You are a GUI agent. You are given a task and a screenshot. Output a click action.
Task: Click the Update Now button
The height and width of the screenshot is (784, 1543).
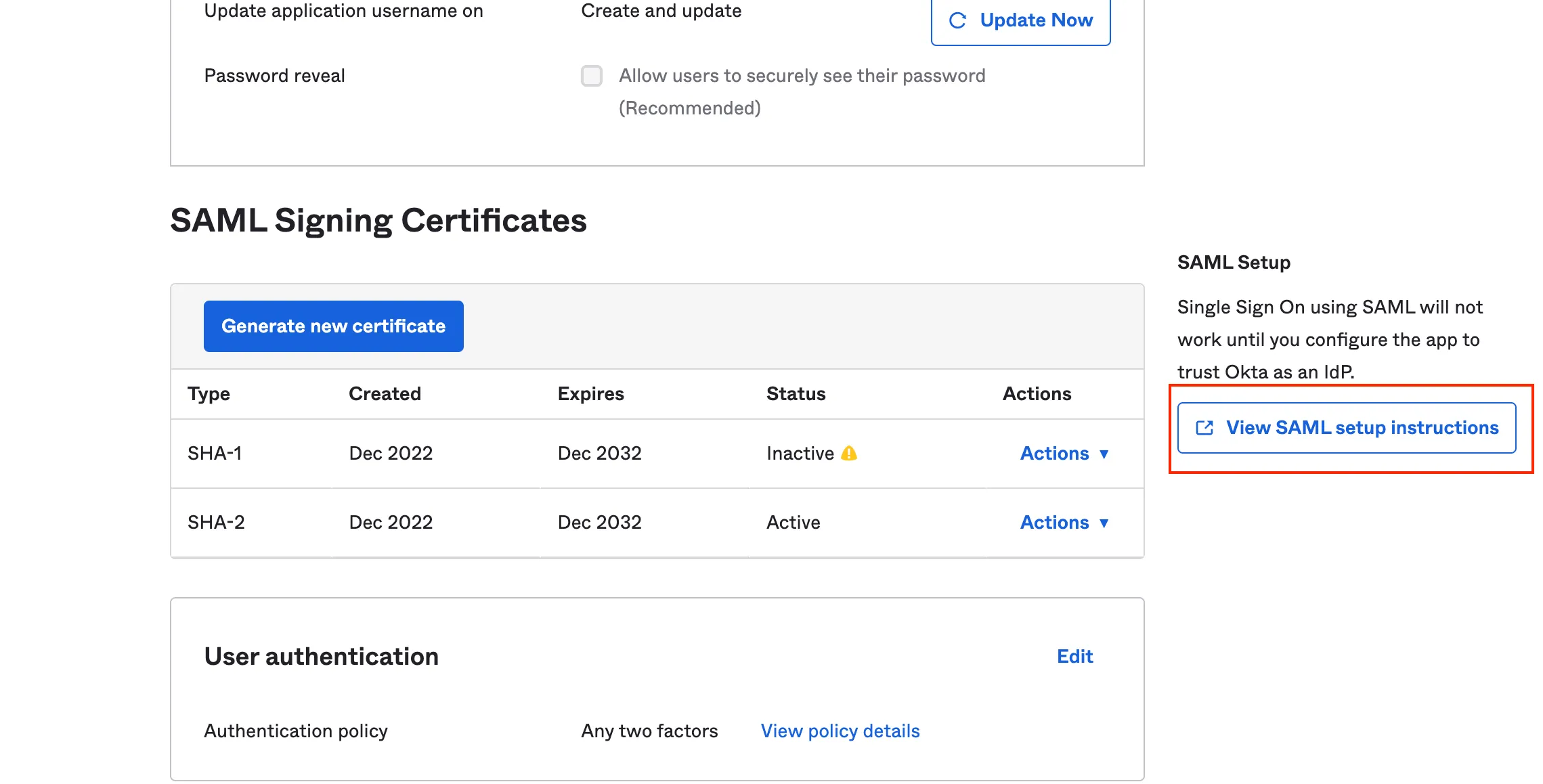coord(1020,20)
